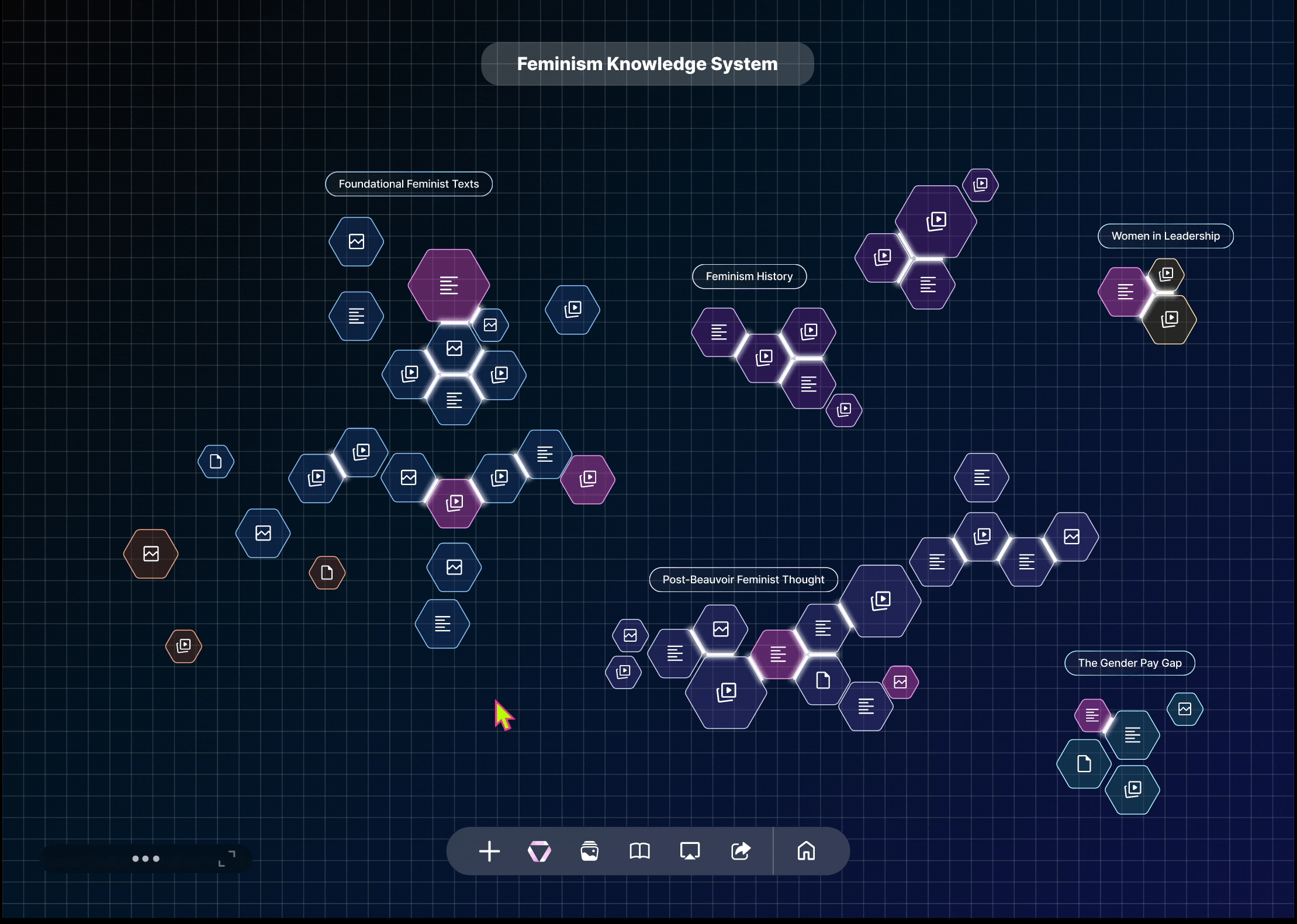The image size is (1297, 924).
Task: Select the orange image hexagon on the far left
Action: [150, 553]
